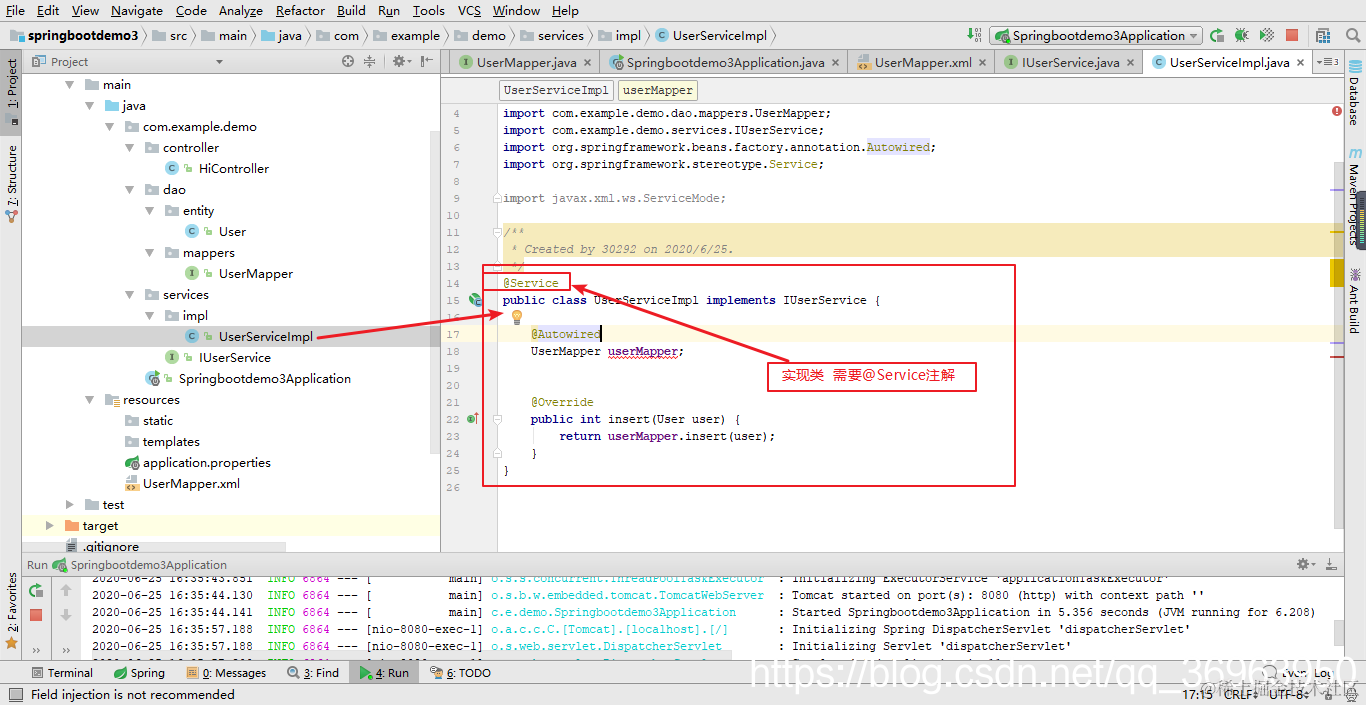Image resolution: width=1366 pixels, height=705 pixels.
Task: Open the Terminal tool window
Action: coord(62,673)
